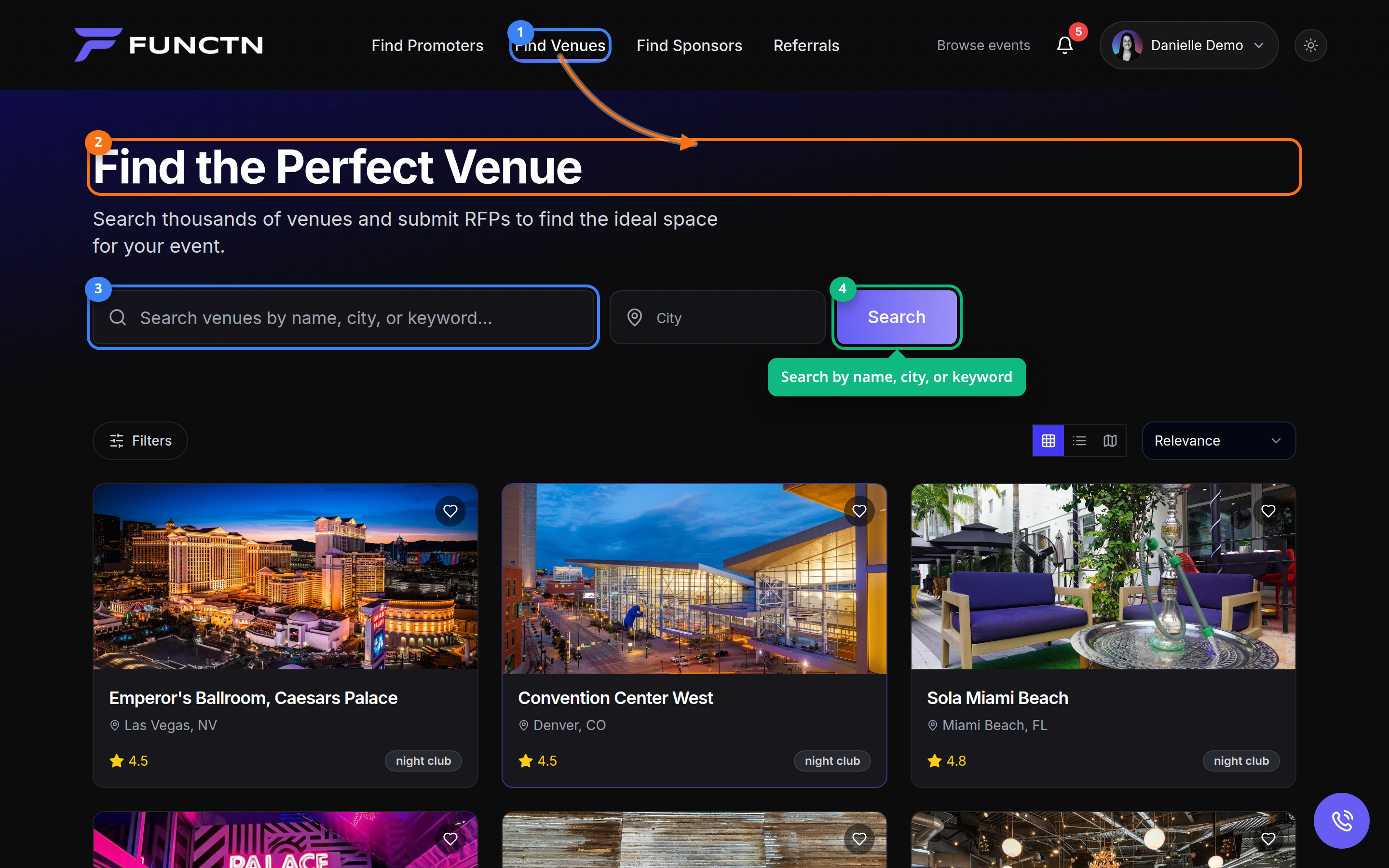Favorite the pendant lights venue via heart

coord(1268,839)
